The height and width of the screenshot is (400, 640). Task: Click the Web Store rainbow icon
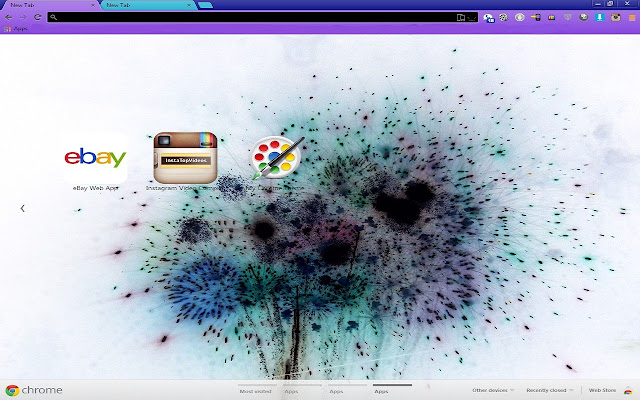(x=628, y=391)
